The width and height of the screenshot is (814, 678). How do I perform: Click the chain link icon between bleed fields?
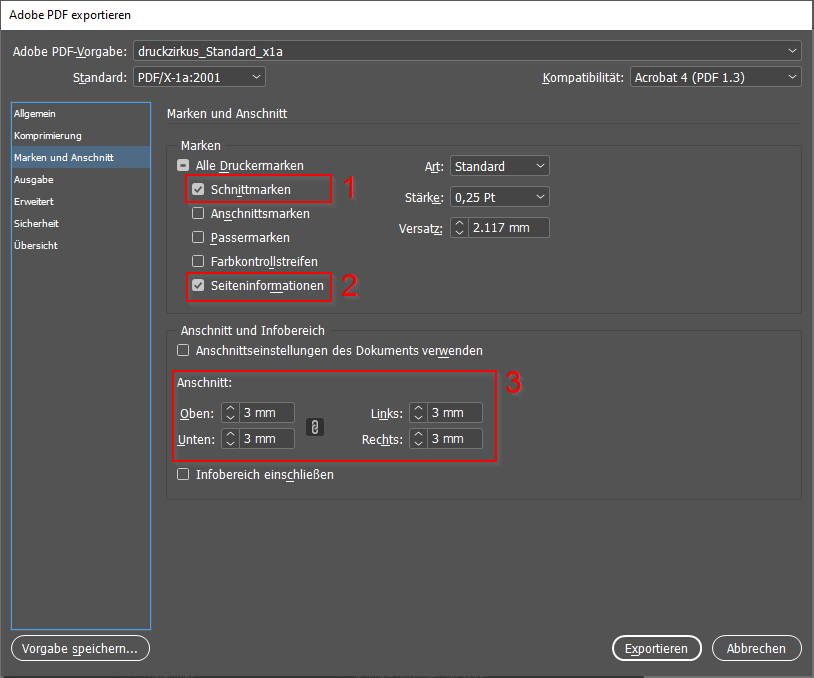click(x=315, y=426)
